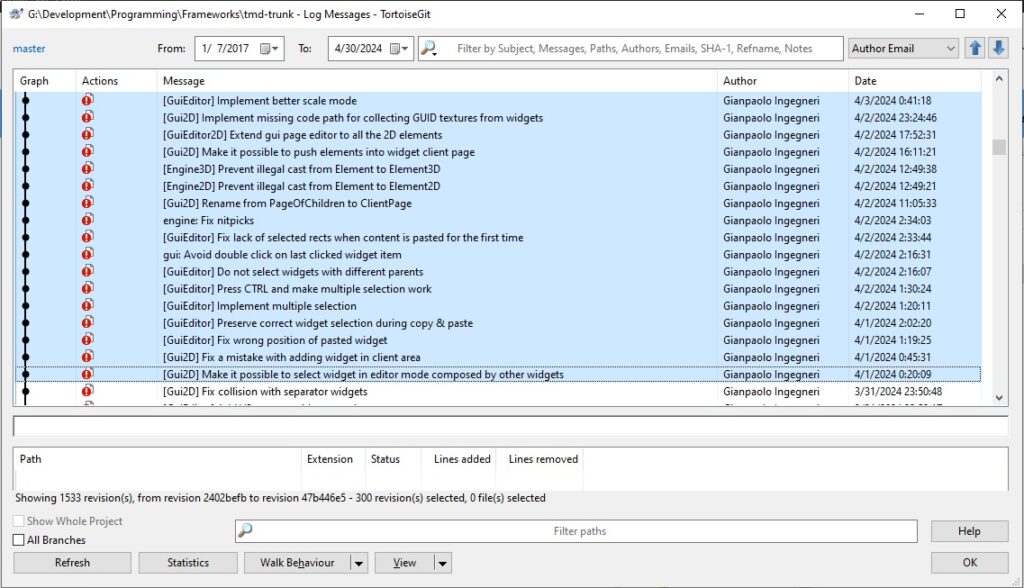Click action icon for 'Press CTRL and make multiple selection work'
The width and height of the screenshot is (1024, 588).
pyautogui.click(x=88, y=288)
